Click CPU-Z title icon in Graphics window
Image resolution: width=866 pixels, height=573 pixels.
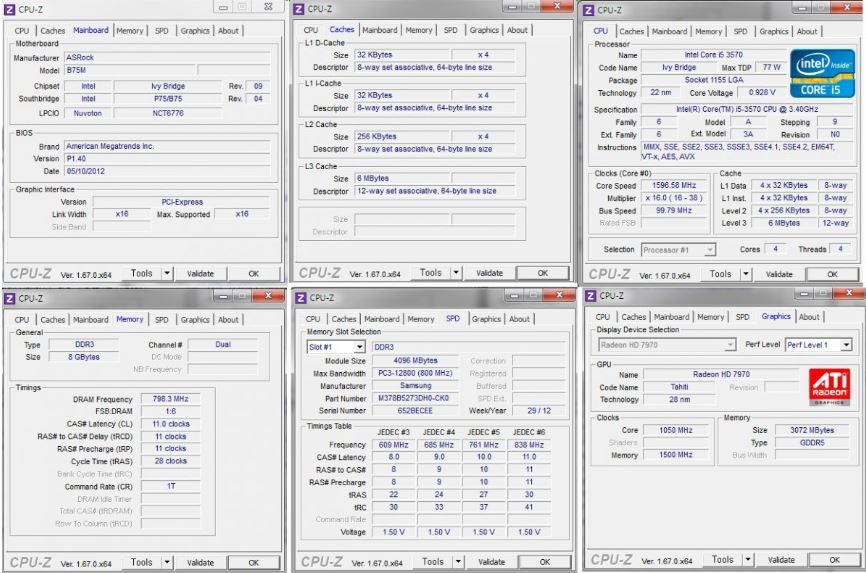590,297
